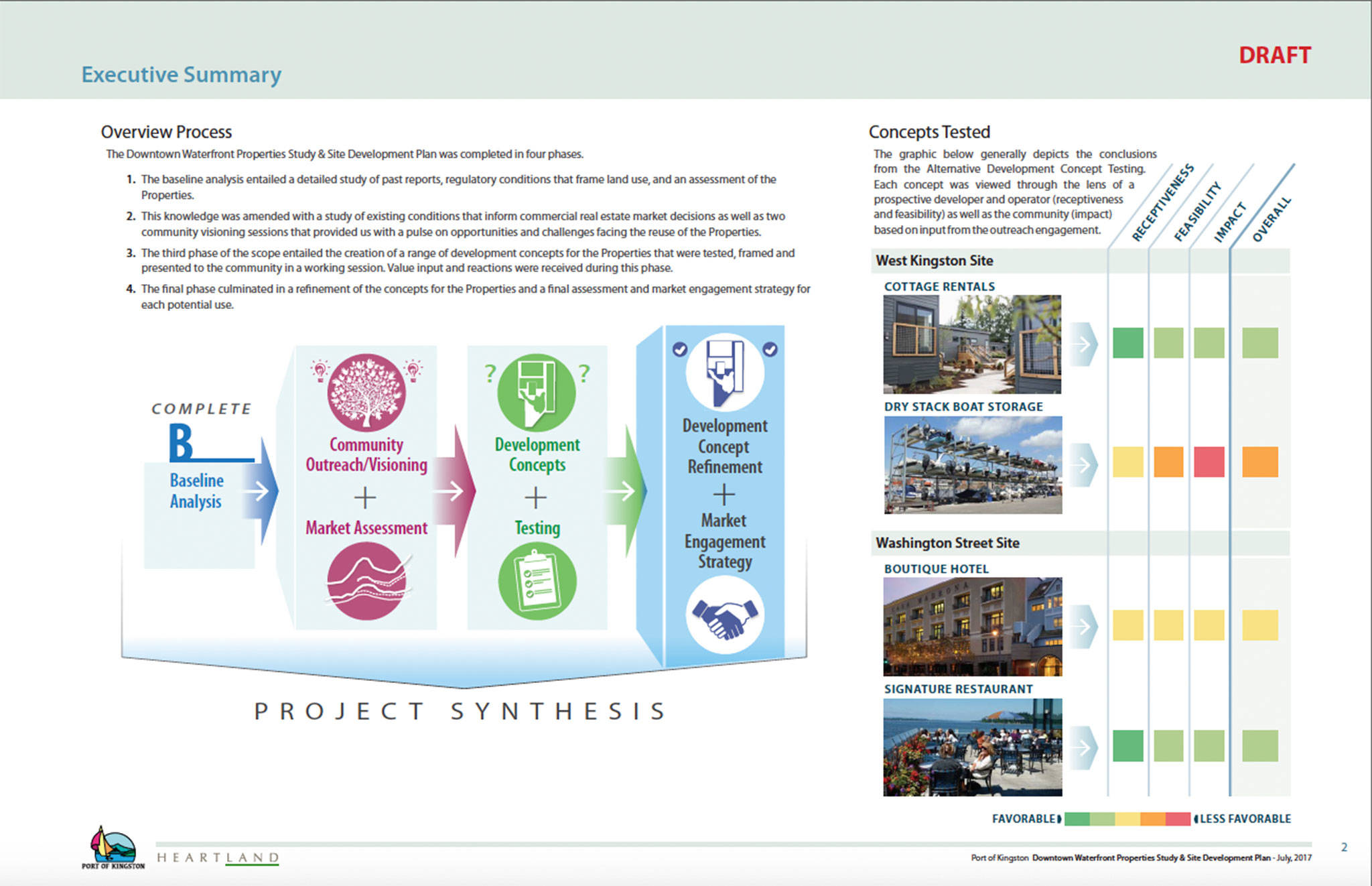Click the green Testing clipboard checklist icon

pyautogui.click(x=537, y=581)
